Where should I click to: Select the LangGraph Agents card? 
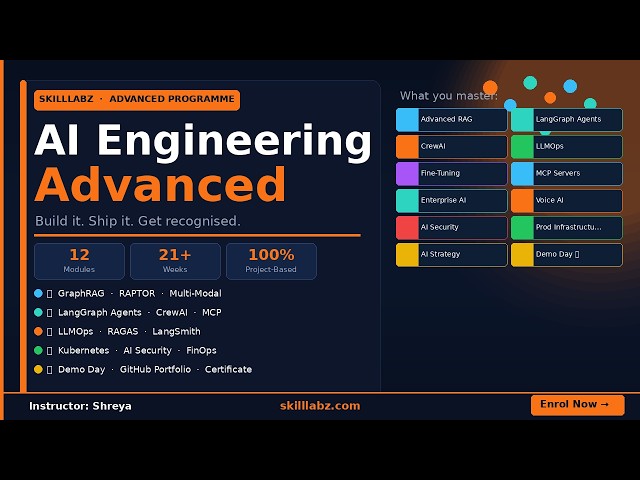[567, 120]
